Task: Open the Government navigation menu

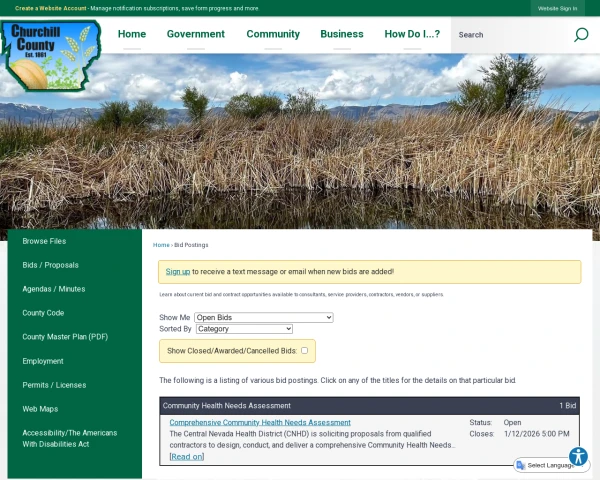Action: tap(196, 34)
